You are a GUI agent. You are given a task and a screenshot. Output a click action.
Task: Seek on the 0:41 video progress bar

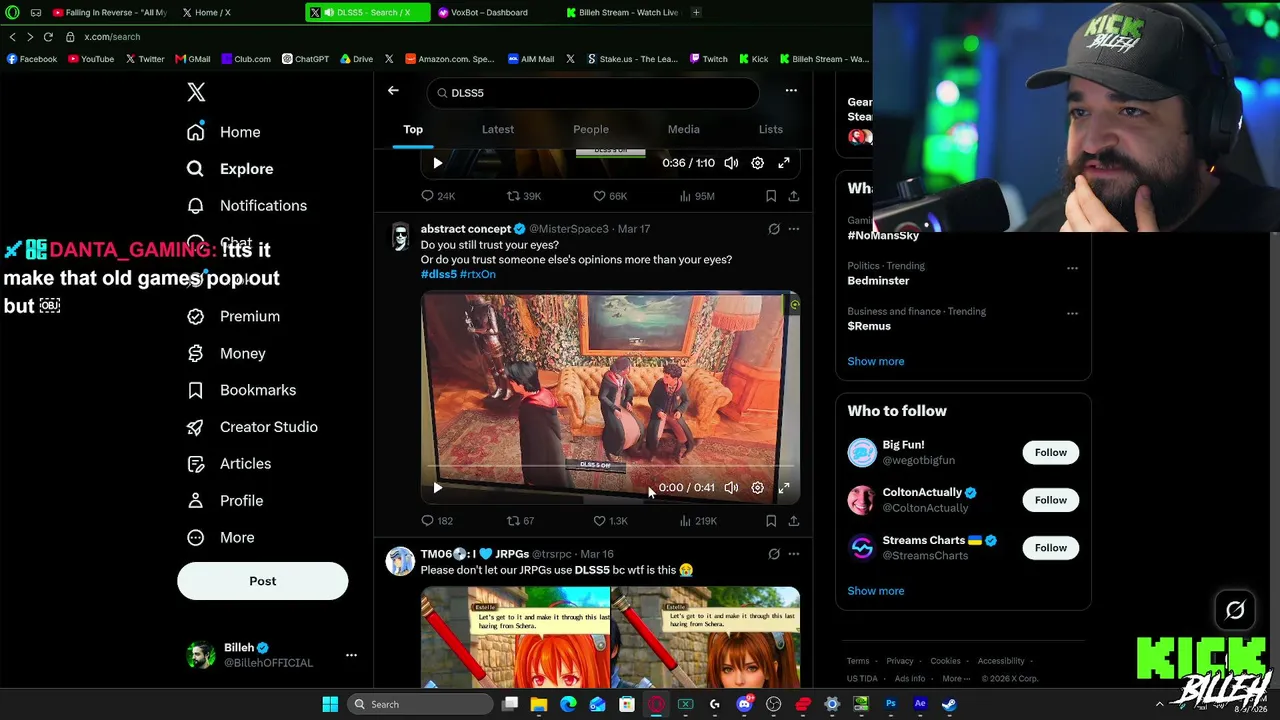(x=610, y=467)
